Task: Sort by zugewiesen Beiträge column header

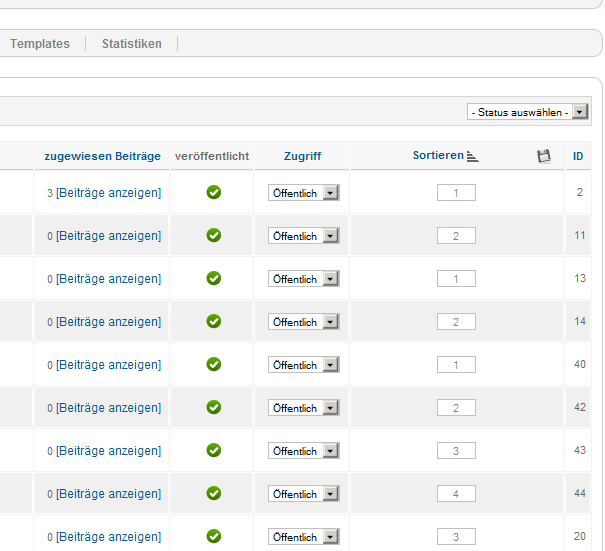Action: (102, 156)
